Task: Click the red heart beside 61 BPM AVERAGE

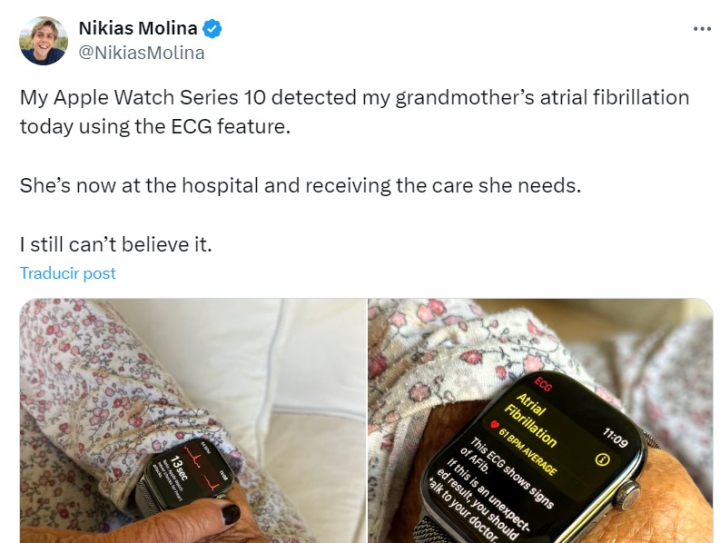Action: pos(495,424)
